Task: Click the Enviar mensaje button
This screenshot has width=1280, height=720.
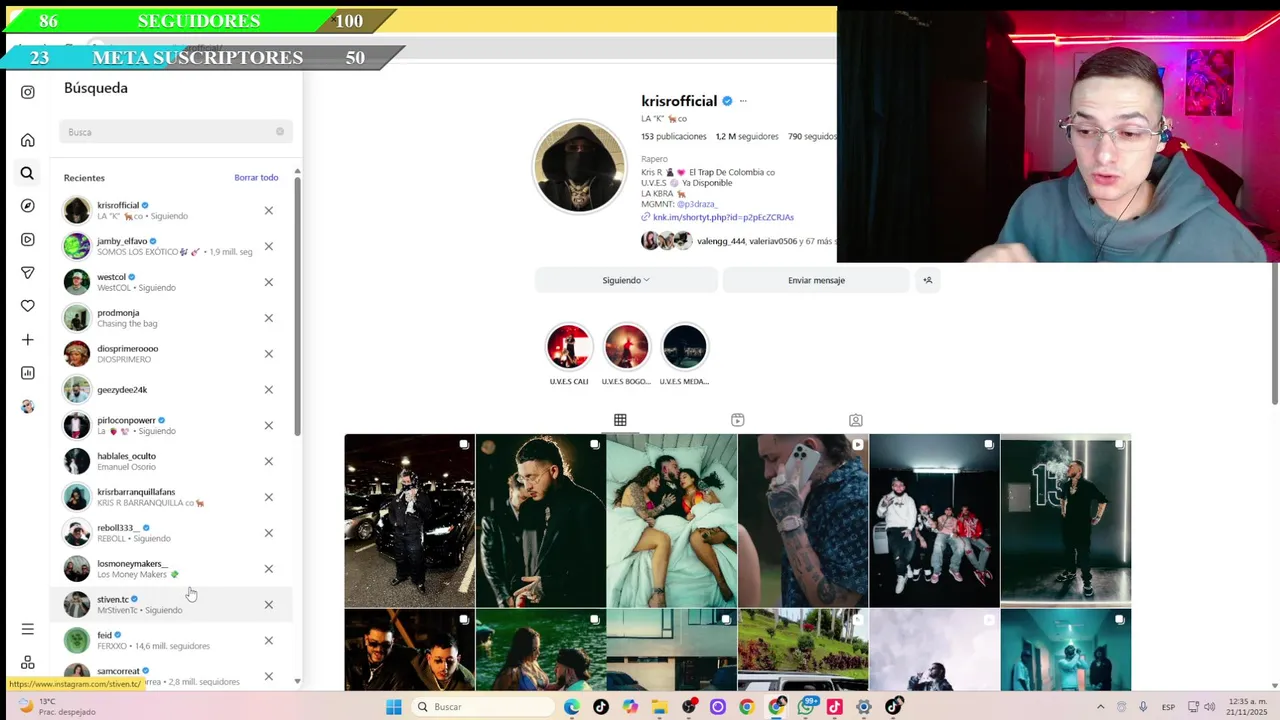Action: point(816,280)
